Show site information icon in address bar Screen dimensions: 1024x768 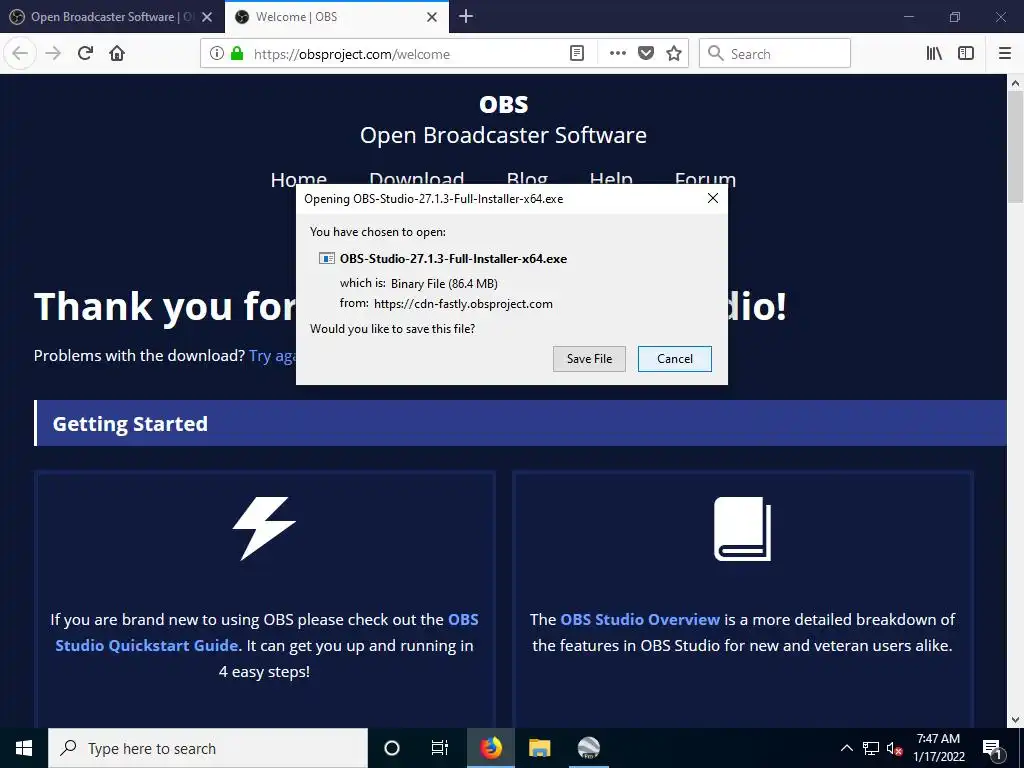click(x=217, y=54)
